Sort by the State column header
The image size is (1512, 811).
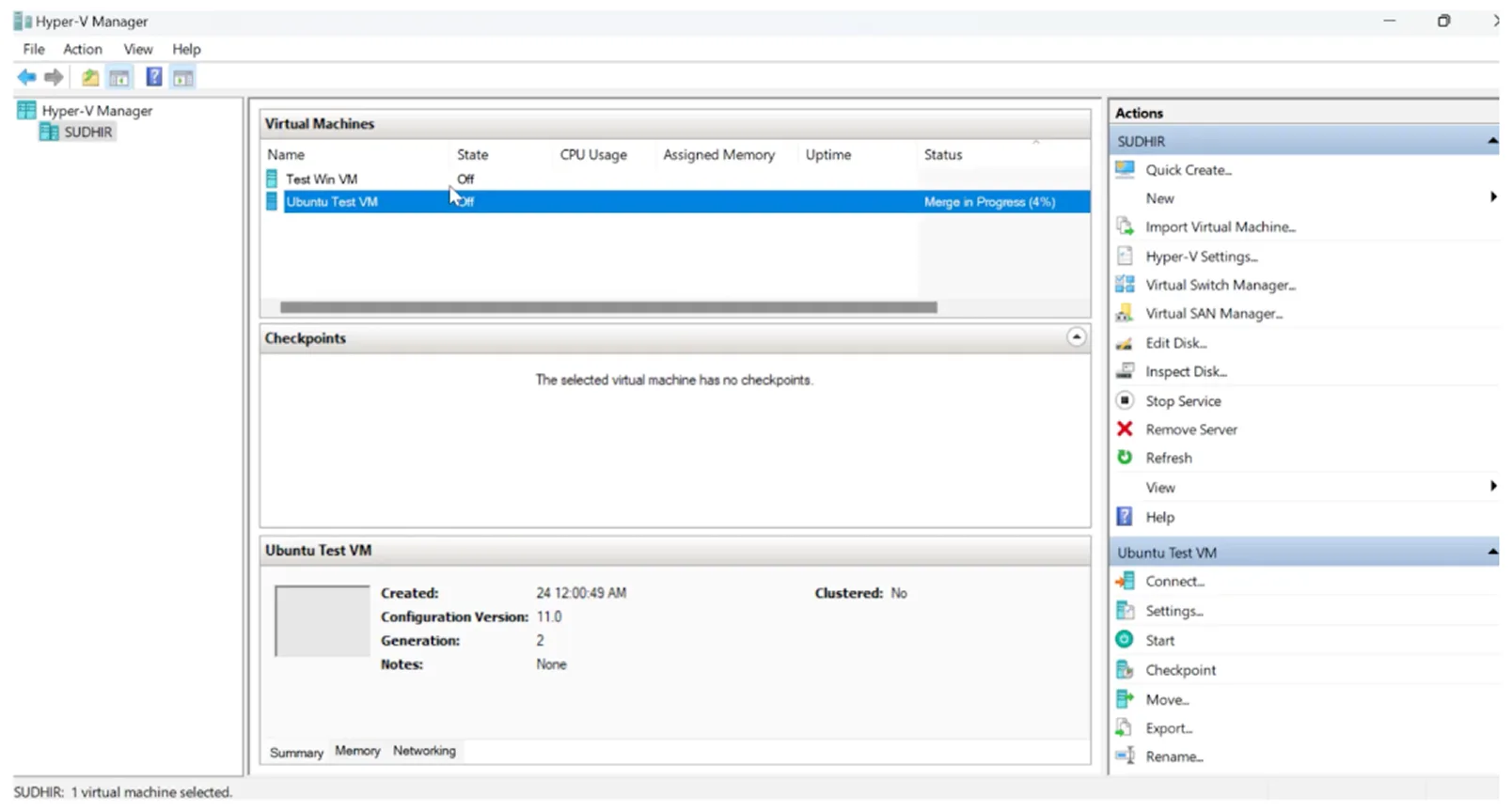tap(473, 154)
